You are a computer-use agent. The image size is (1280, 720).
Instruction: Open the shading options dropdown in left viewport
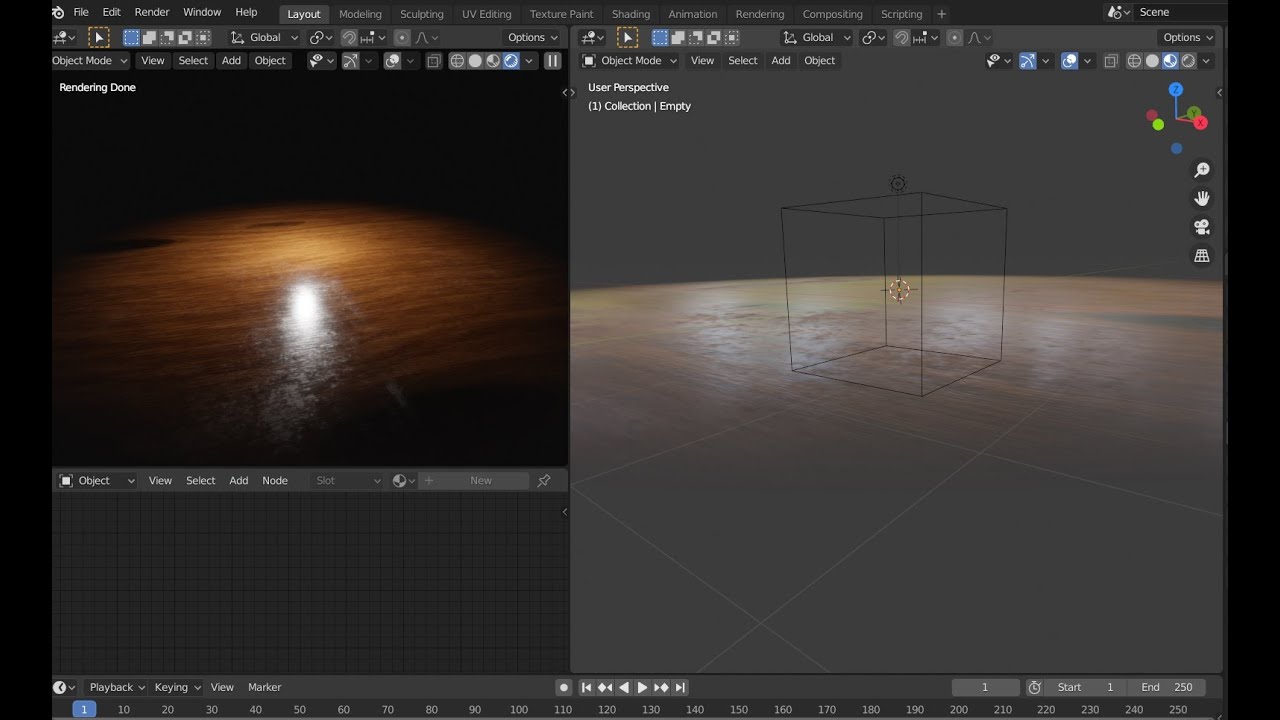tap(530, 61)
